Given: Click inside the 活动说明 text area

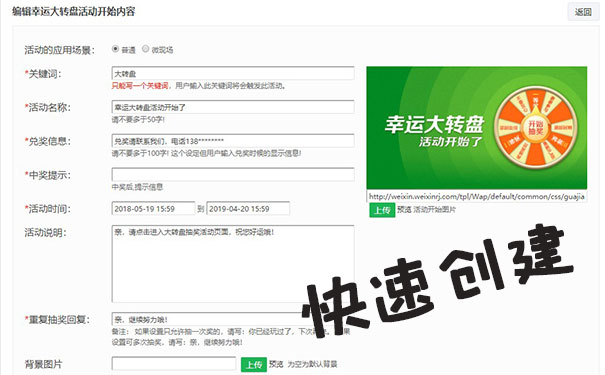Looking at the screenshot, I should click(x=233, y=264).
